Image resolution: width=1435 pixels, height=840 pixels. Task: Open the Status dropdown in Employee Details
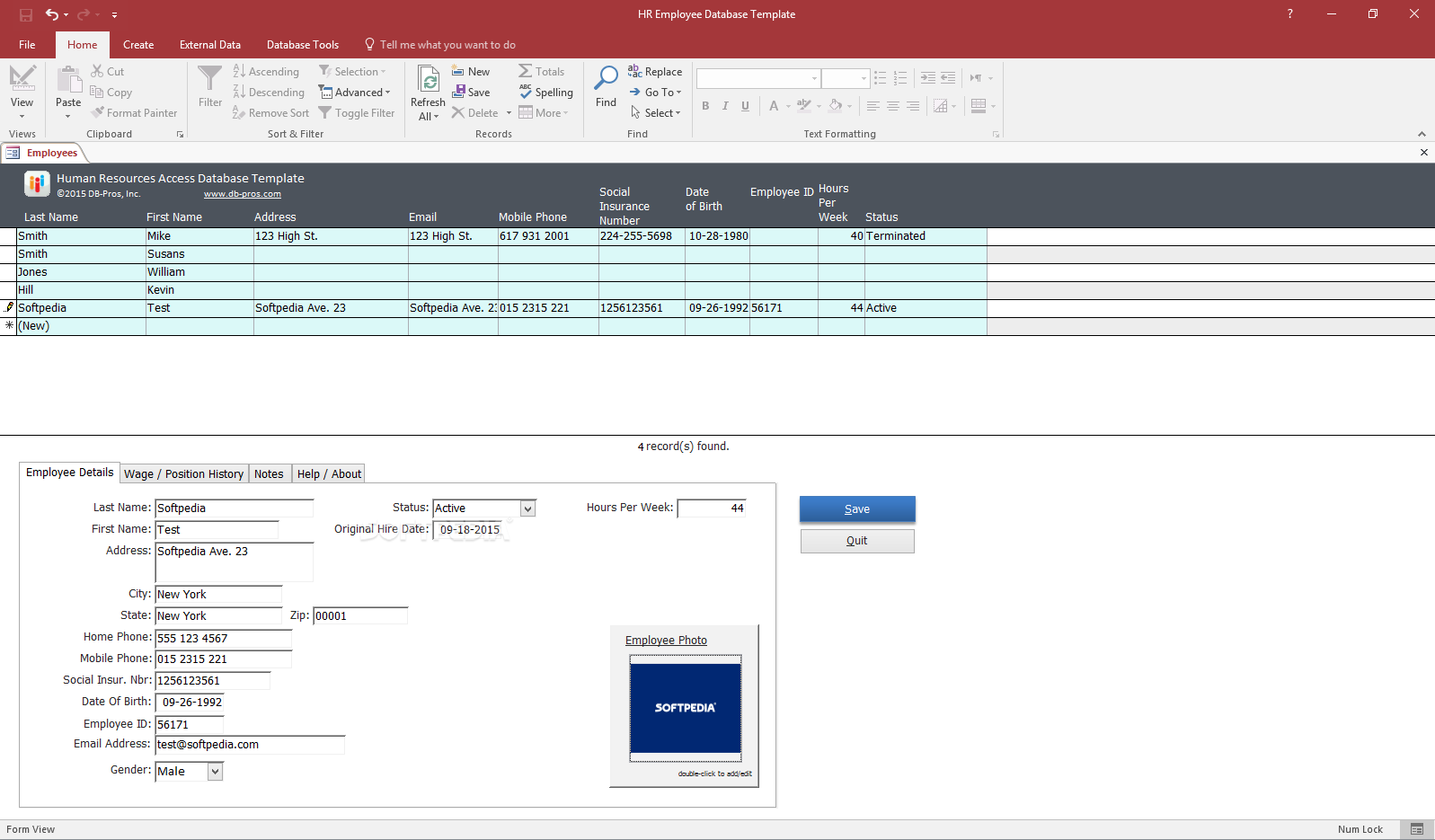pos(528,508)
